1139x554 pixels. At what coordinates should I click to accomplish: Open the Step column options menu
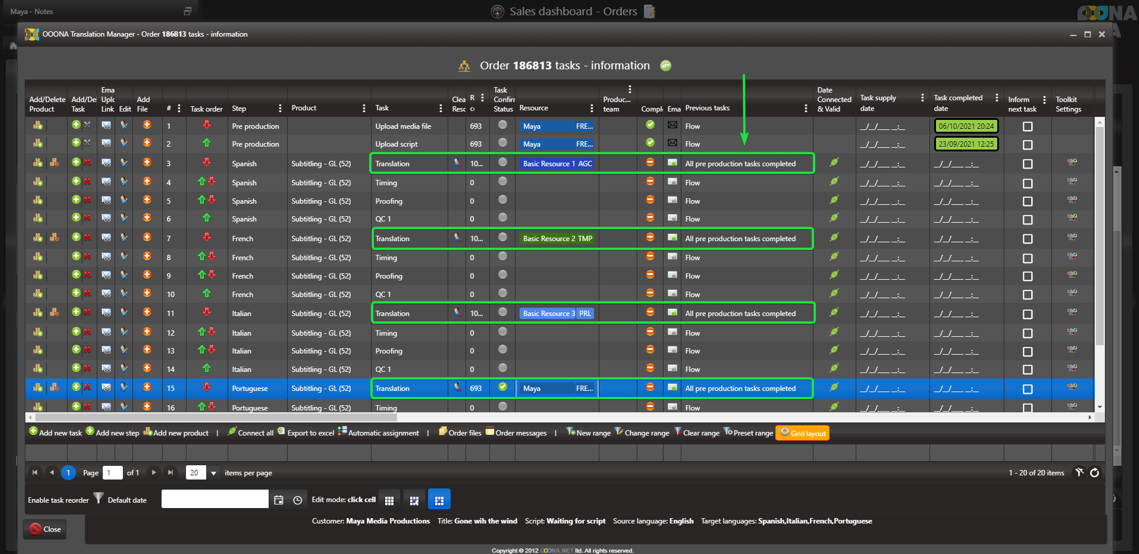pyautogui.click(x=280, y=108)
